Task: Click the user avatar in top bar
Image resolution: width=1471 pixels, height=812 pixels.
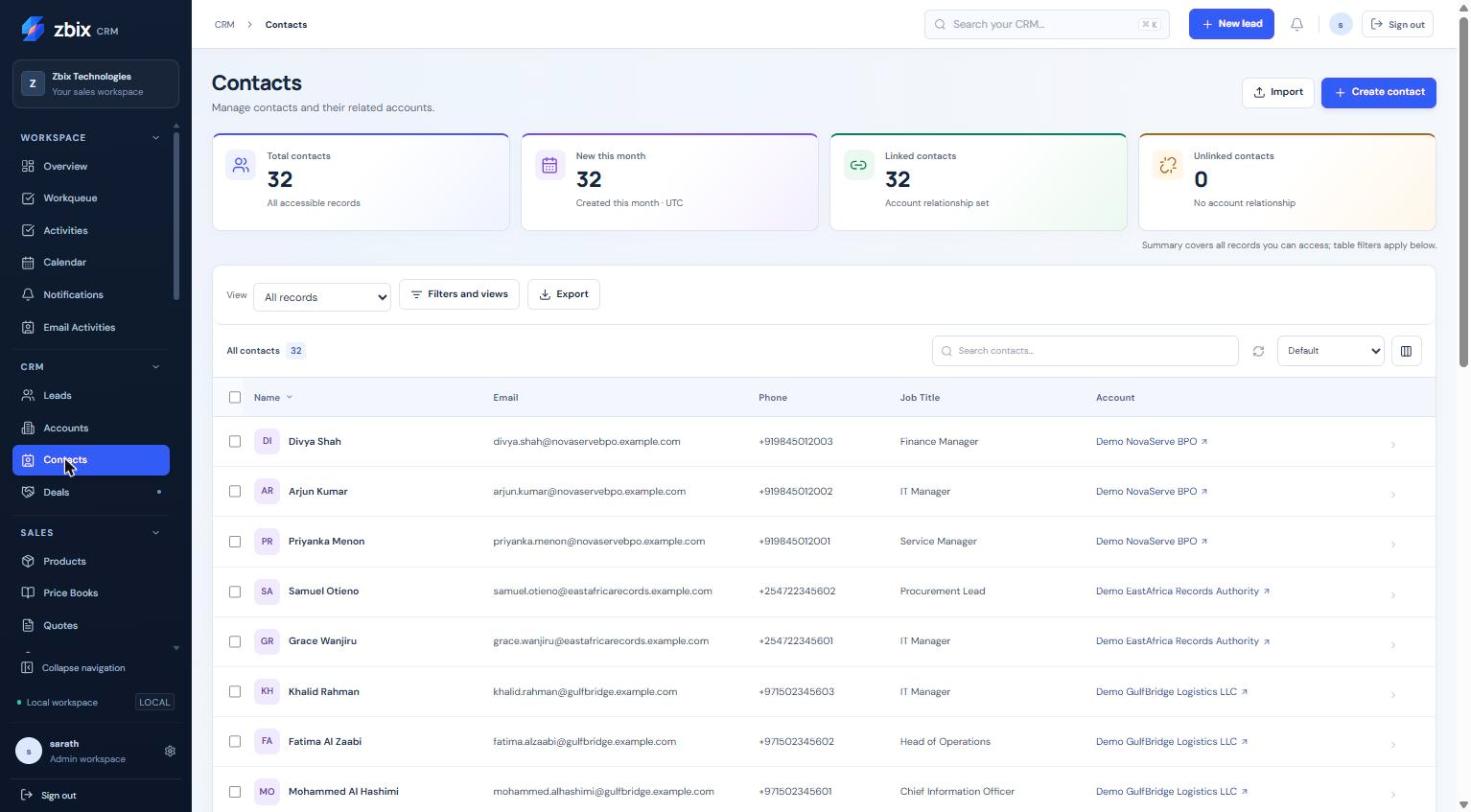Action: [x=1341, y=24]
